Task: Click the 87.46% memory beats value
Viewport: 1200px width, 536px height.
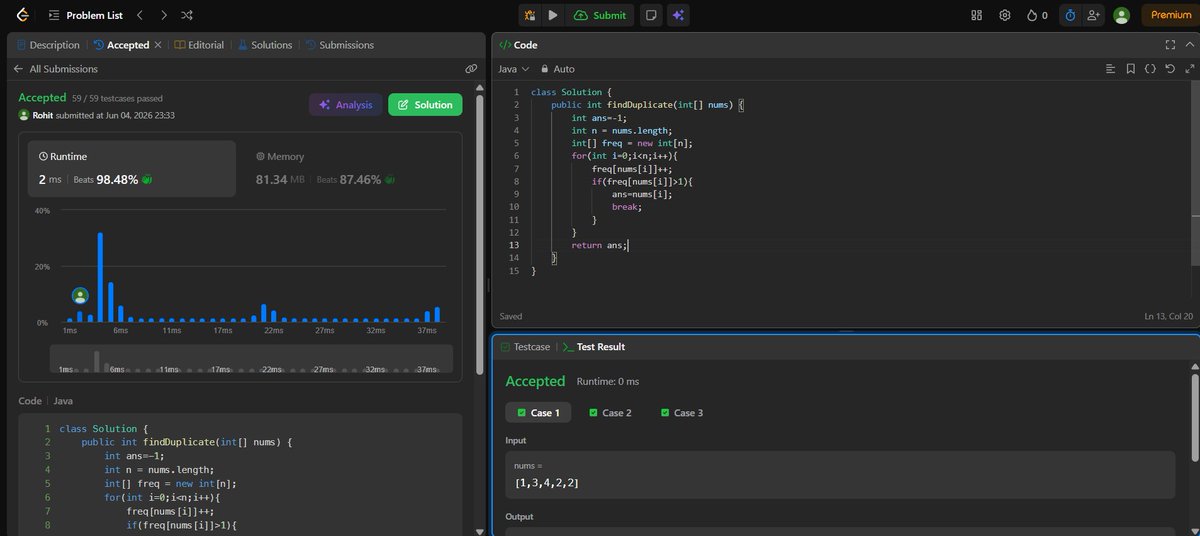Action: click(x=361, y=179)
